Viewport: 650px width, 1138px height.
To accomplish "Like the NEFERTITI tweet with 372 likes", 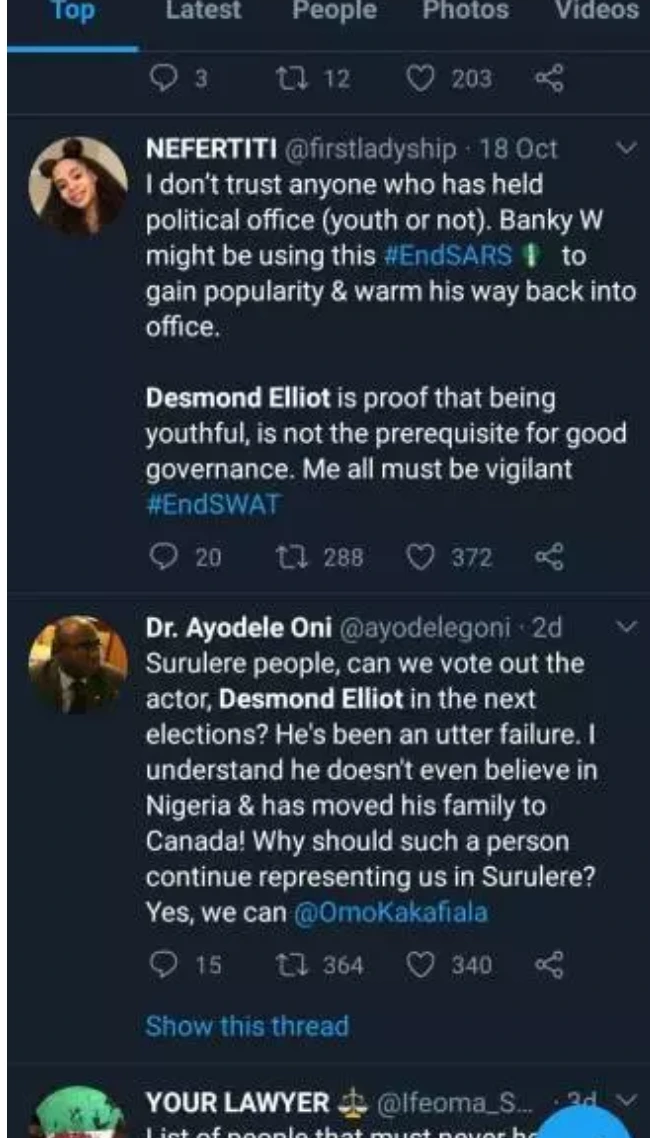I will 421,557.
